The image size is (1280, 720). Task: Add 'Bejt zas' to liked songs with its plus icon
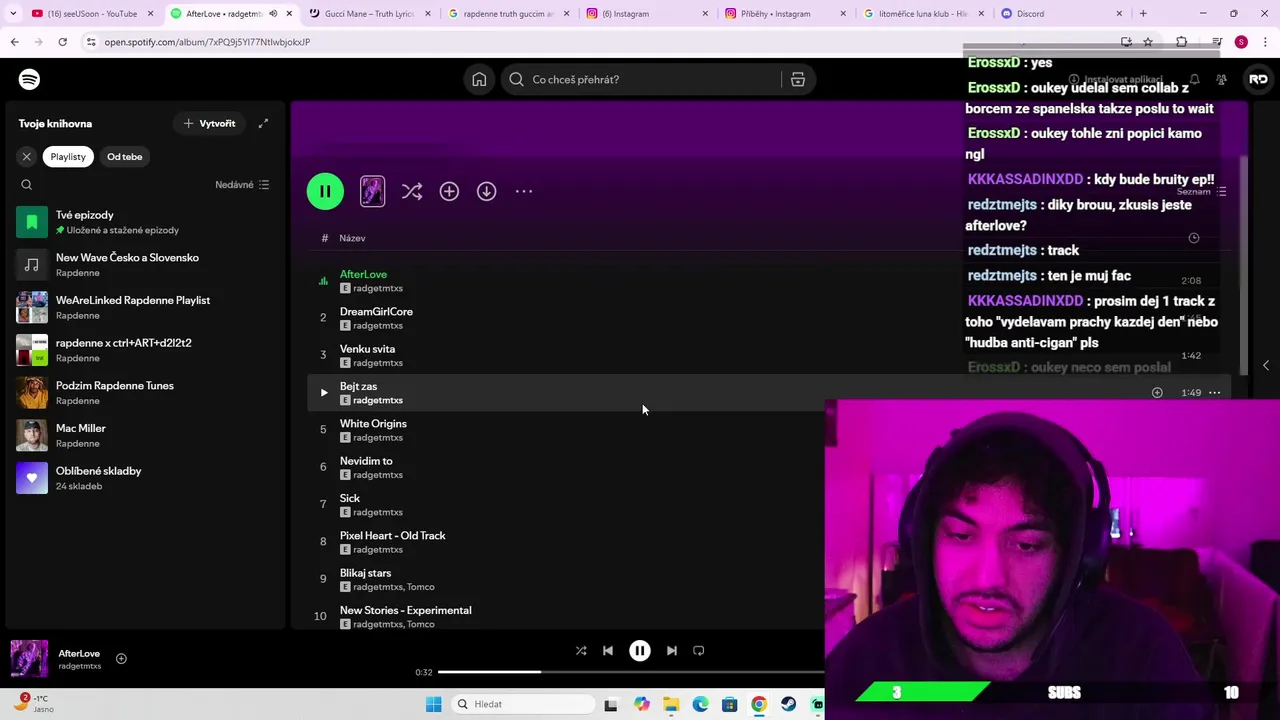coord(1157,393)
